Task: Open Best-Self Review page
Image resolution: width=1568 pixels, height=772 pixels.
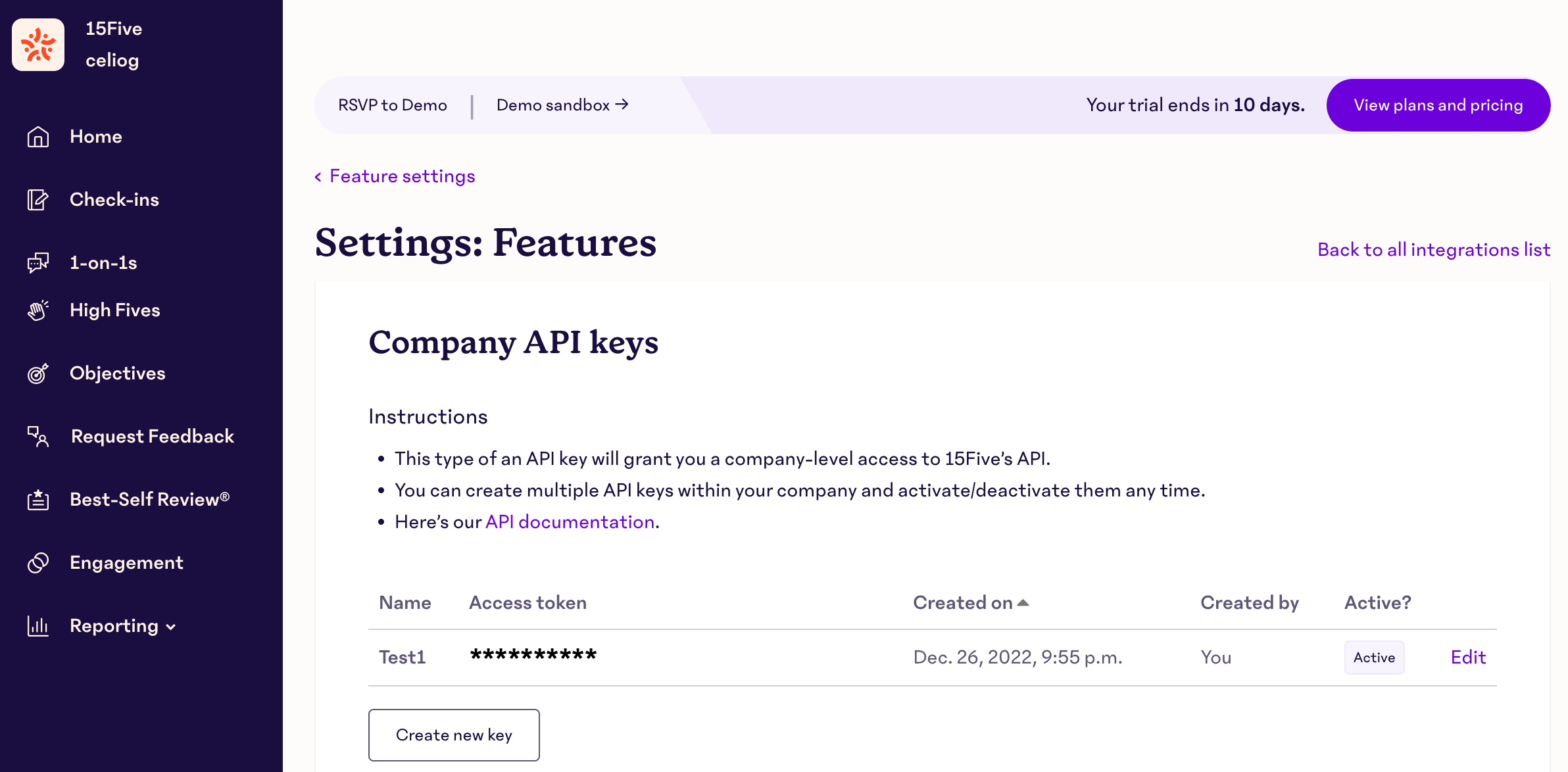Action: [x=150, y=500]
